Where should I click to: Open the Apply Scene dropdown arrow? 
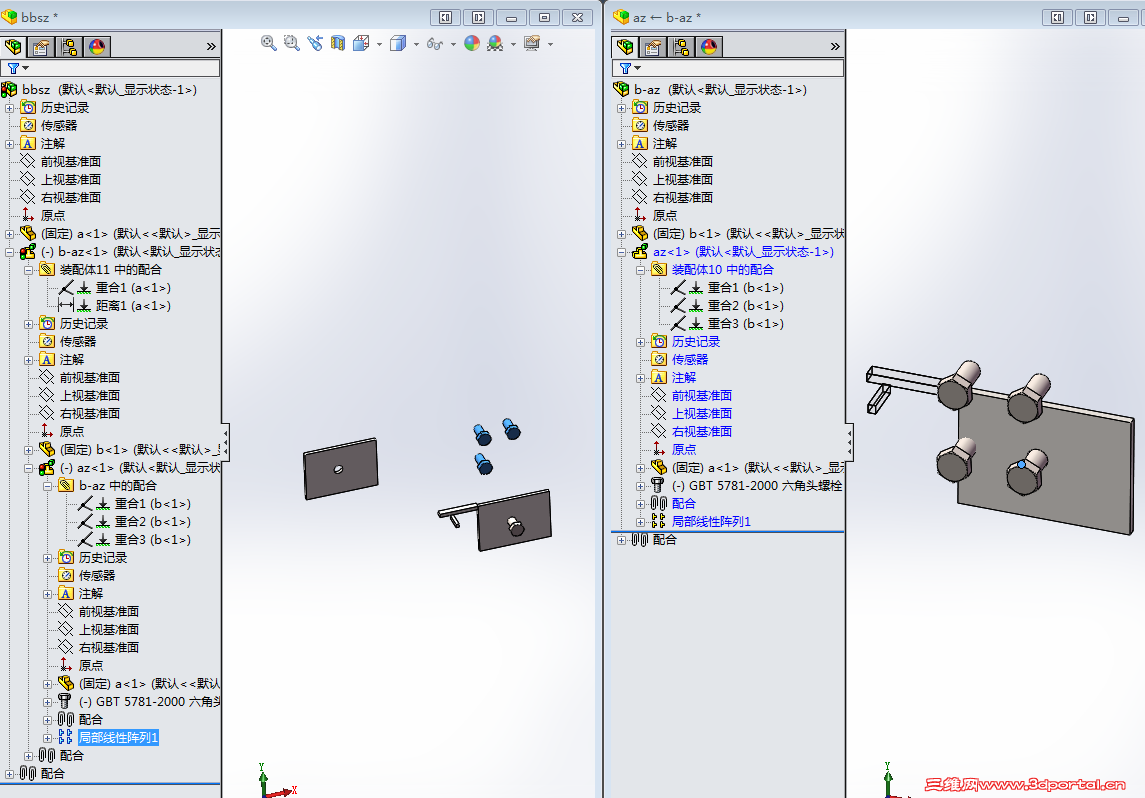point(513,45)
